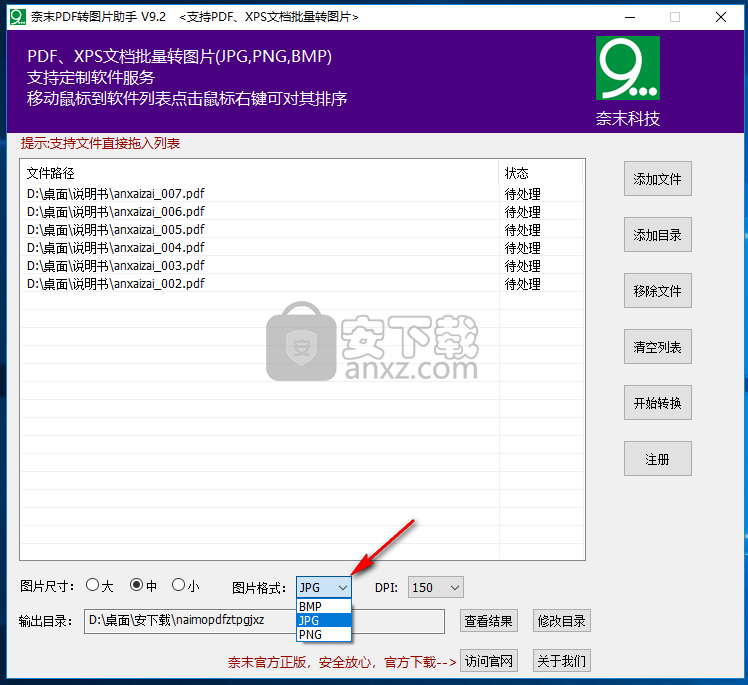This screenshot has width=748, height=685.
Task: Click the 添加目录 button
Action: click(657, 235)
